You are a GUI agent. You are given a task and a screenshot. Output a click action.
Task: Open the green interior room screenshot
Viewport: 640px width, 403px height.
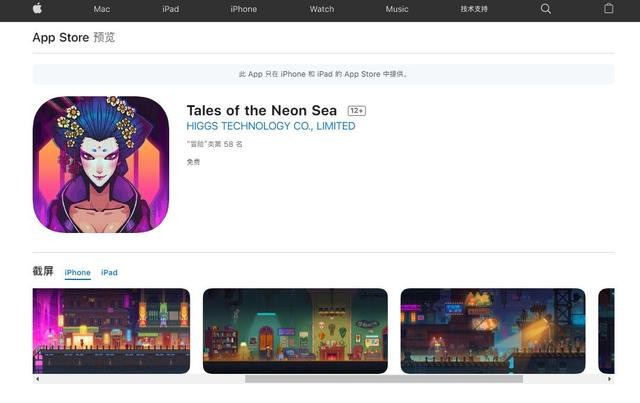[x=295, y=331]
